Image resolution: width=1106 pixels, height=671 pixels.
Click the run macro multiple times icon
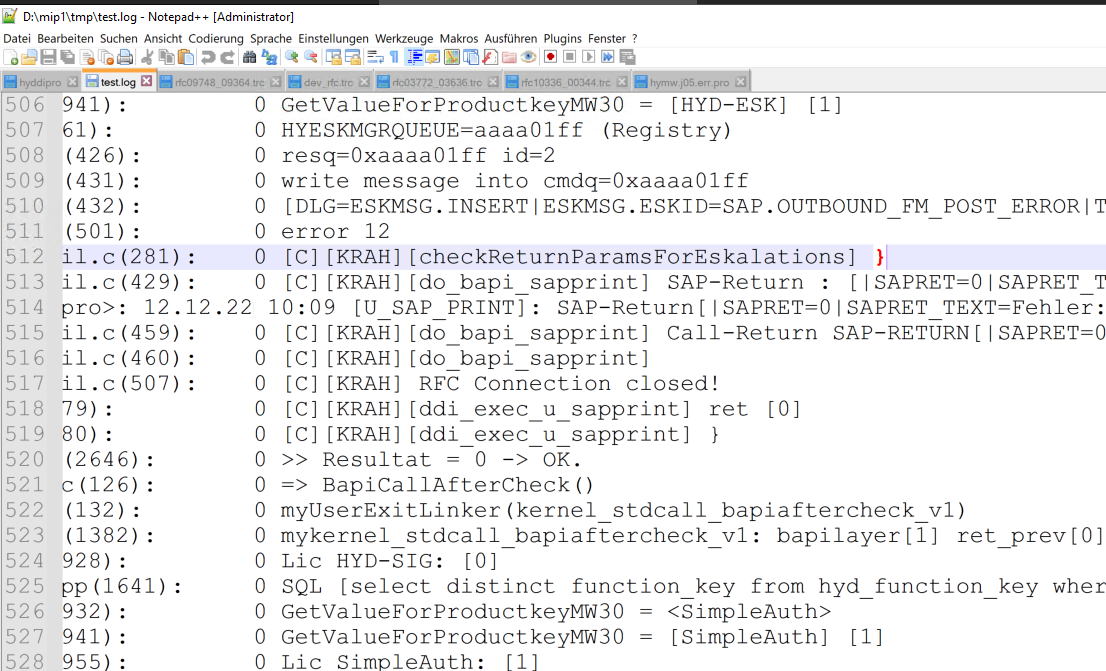(608, 57)
